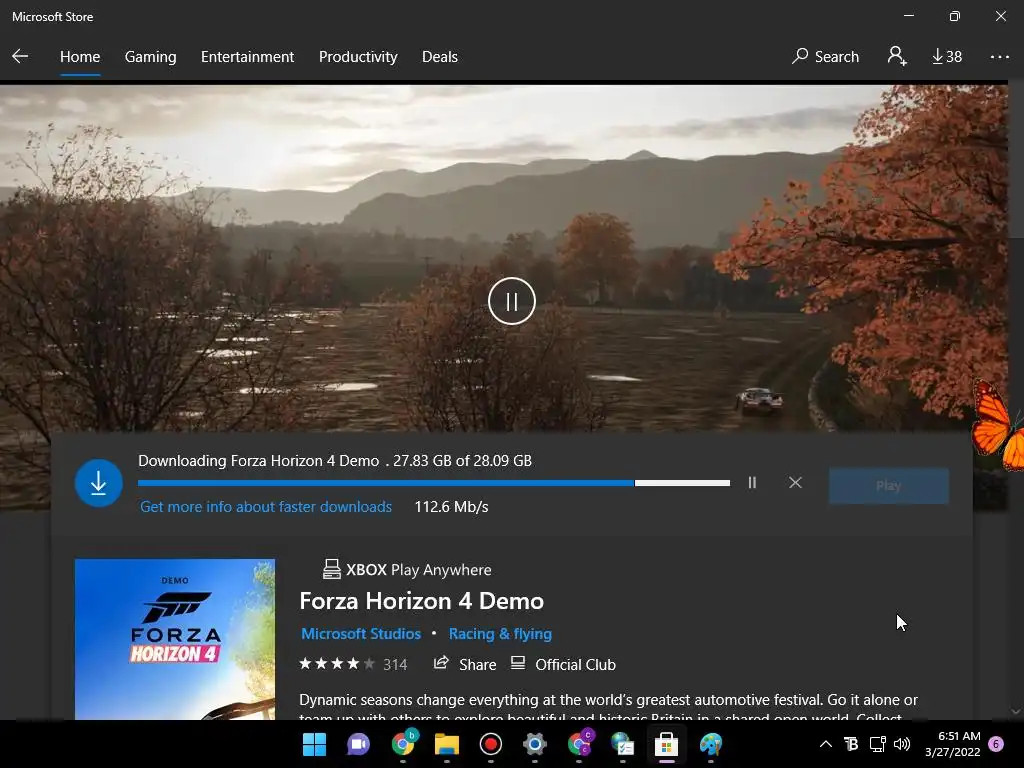Open Get more info about faster downloads
The height and width of the screenshot is (768, 1024).
pos(266,507)
